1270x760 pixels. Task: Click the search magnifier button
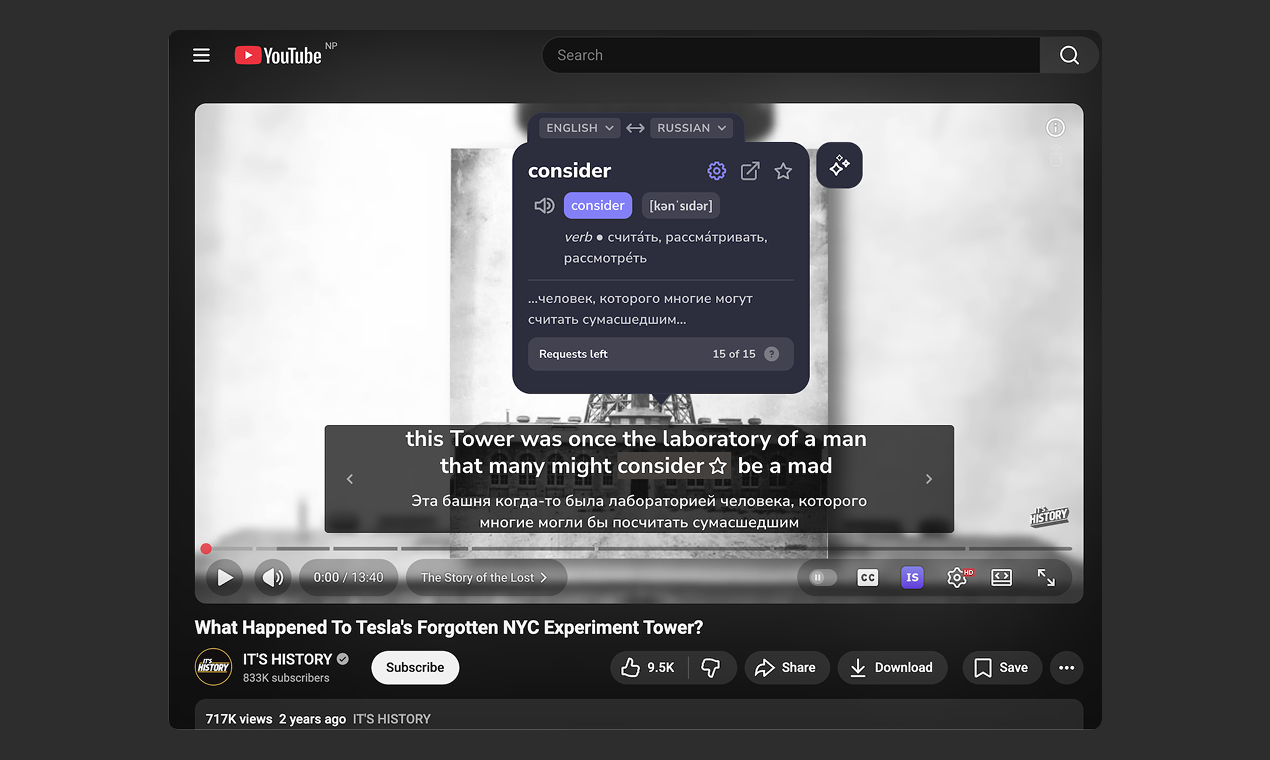click(1069, 55)
